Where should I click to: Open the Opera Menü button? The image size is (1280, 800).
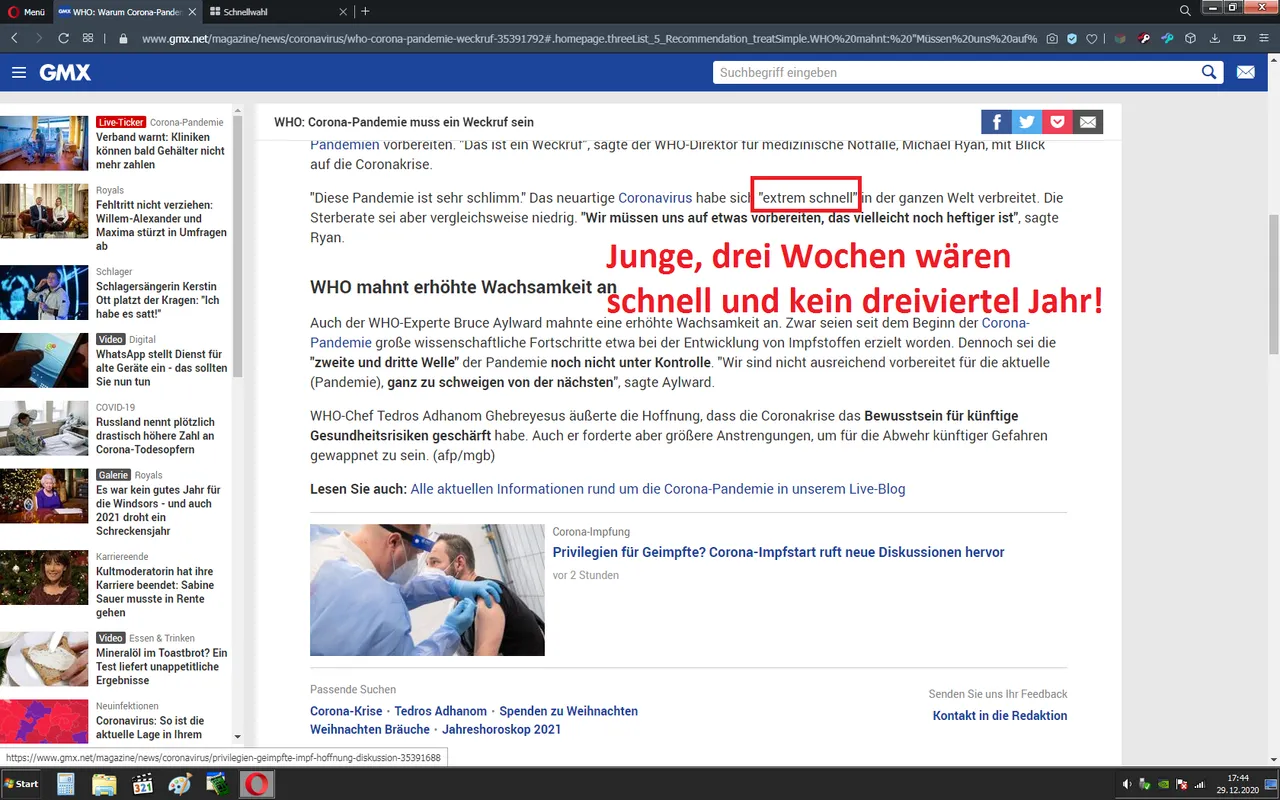(x=26, y=11)
